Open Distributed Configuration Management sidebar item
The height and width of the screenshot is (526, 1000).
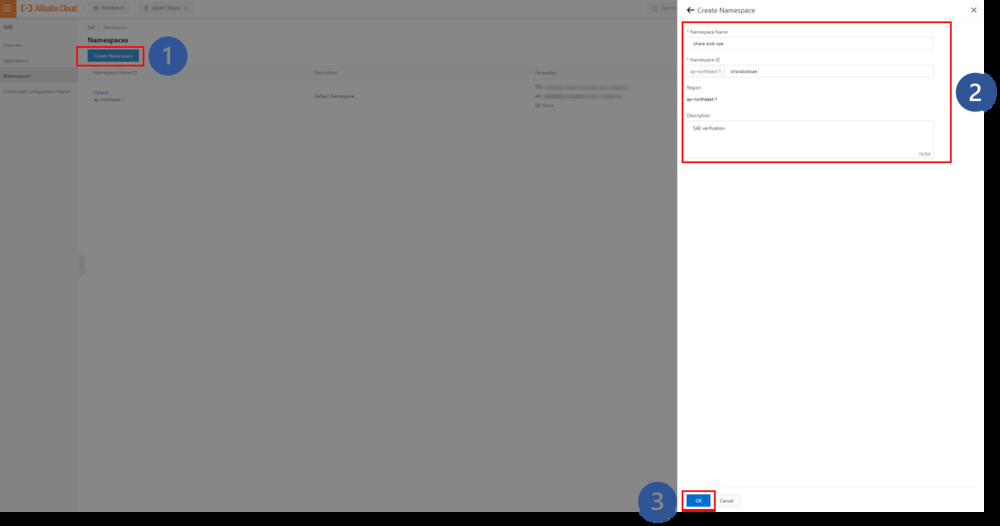click(37, 92)
